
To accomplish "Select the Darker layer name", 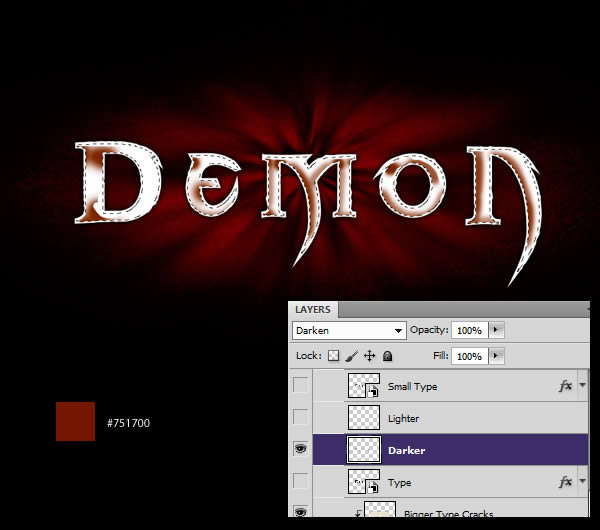I will point(406,450).
